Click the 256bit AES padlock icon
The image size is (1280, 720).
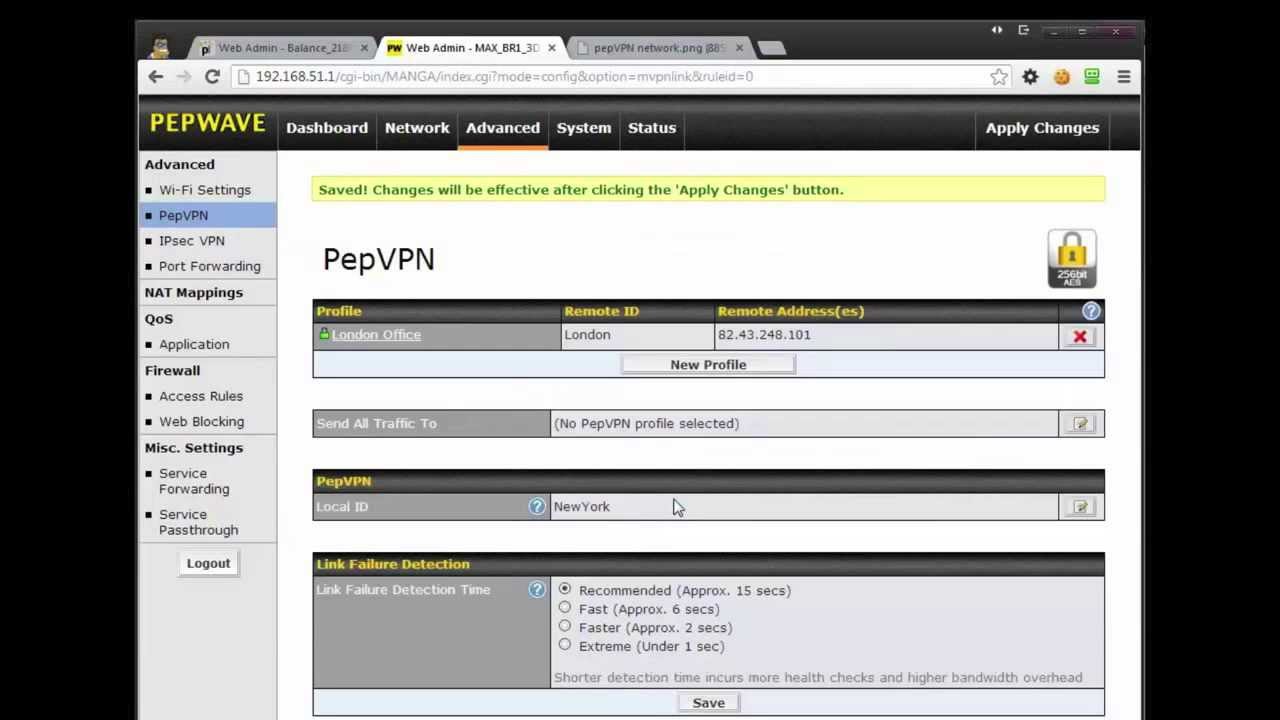point(1072,259)
